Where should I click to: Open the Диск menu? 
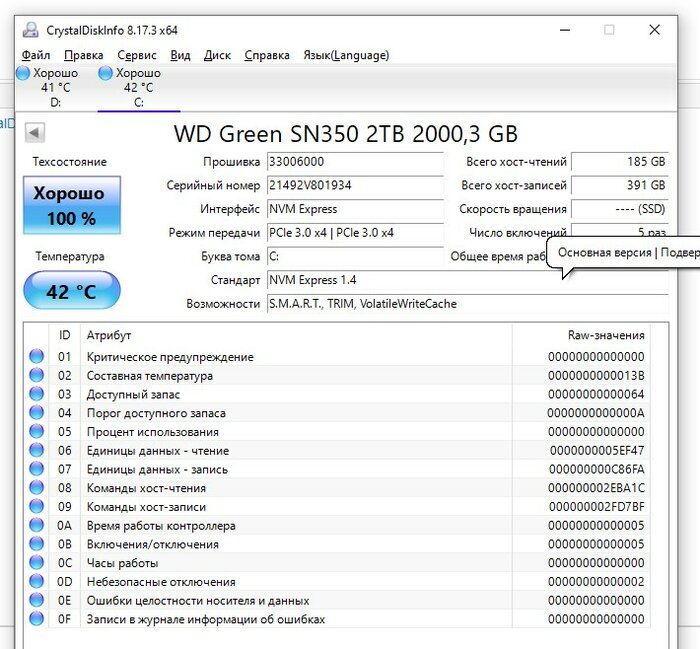pos(217,55)
